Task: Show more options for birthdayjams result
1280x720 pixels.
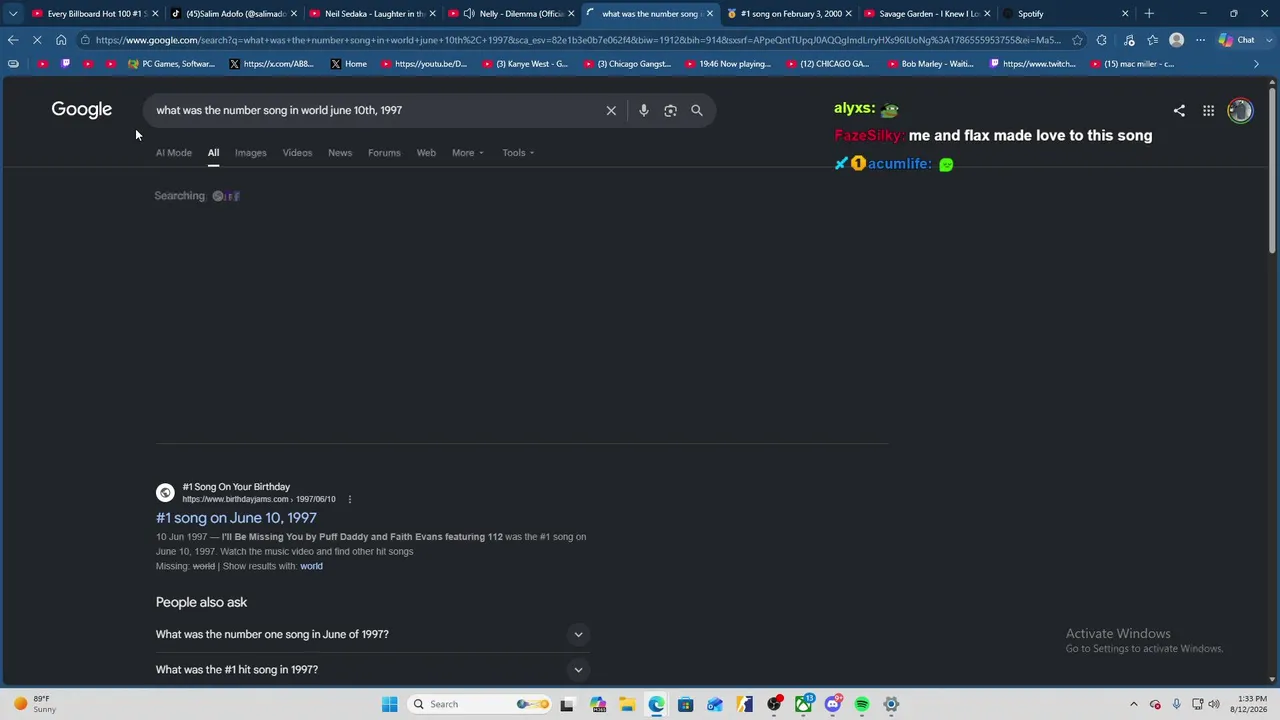Action: (x=349, y=499)
